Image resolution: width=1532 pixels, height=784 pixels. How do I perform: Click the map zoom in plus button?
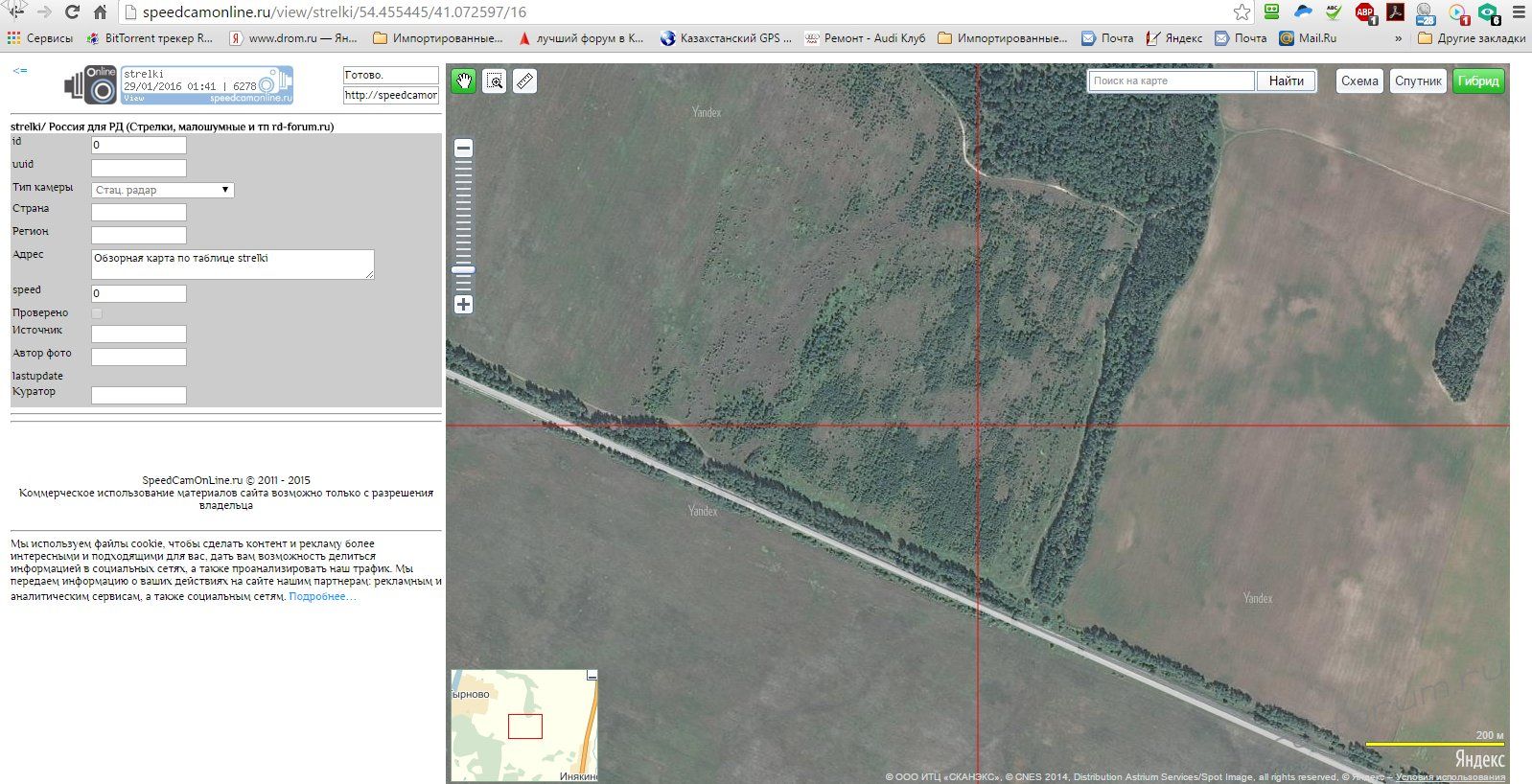[x=463, y=305]
